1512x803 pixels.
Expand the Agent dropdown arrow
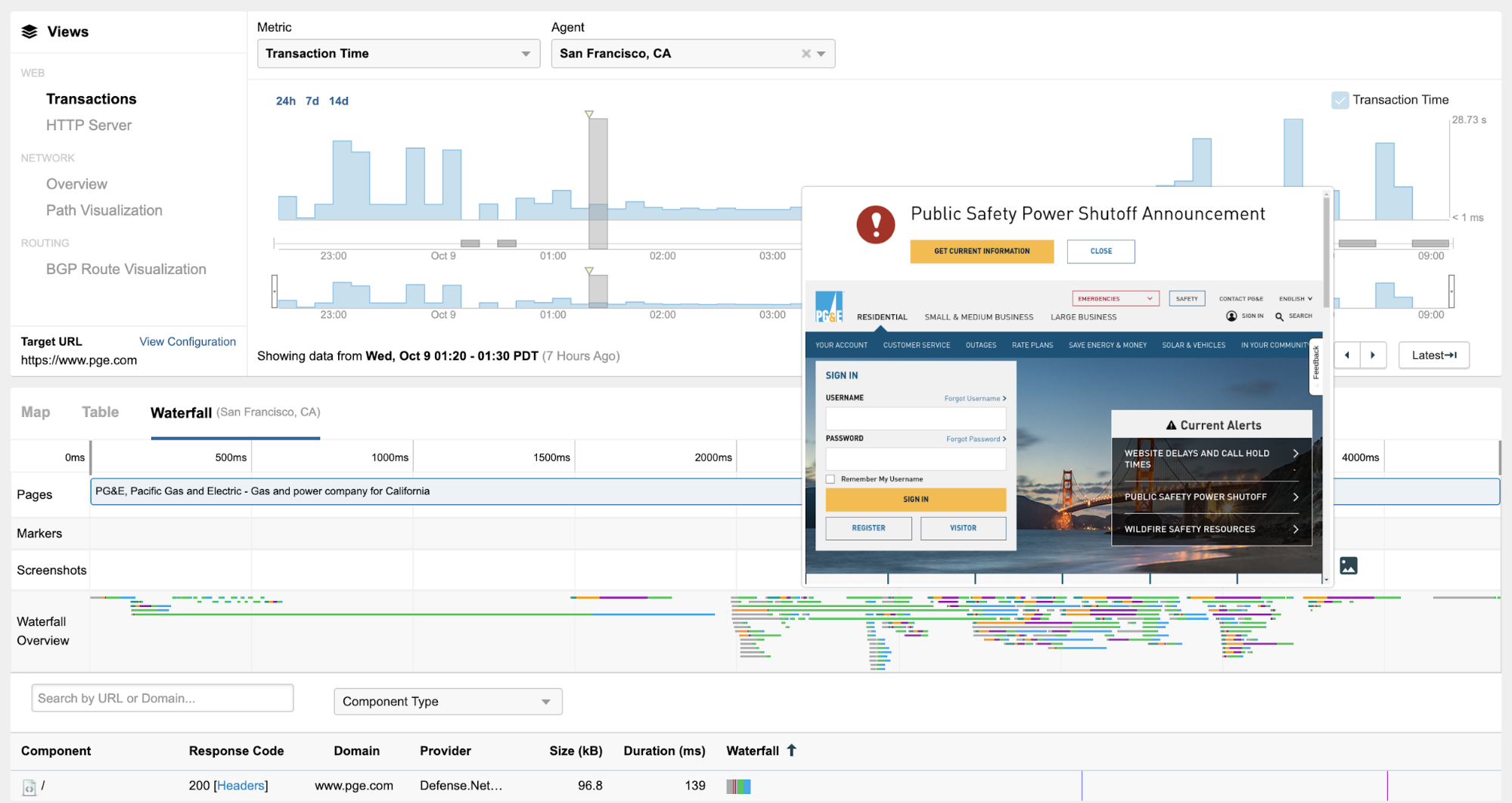click(821, 54)
